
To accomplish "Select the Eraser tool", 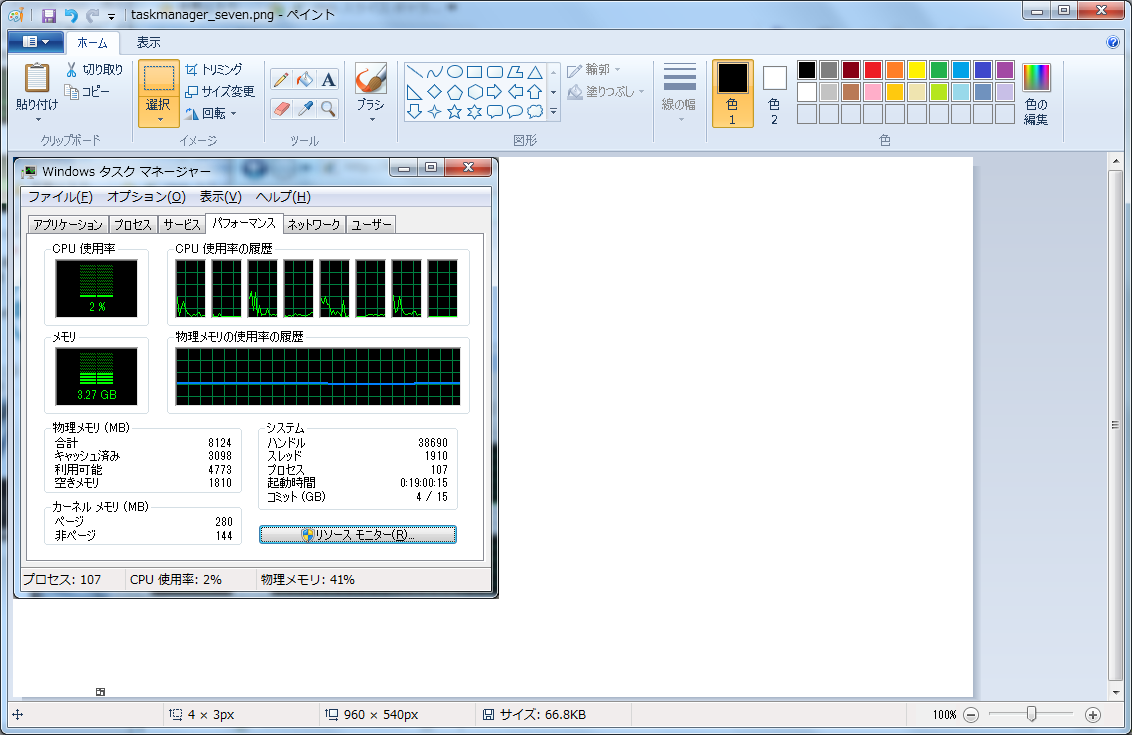I will [281, 108].
